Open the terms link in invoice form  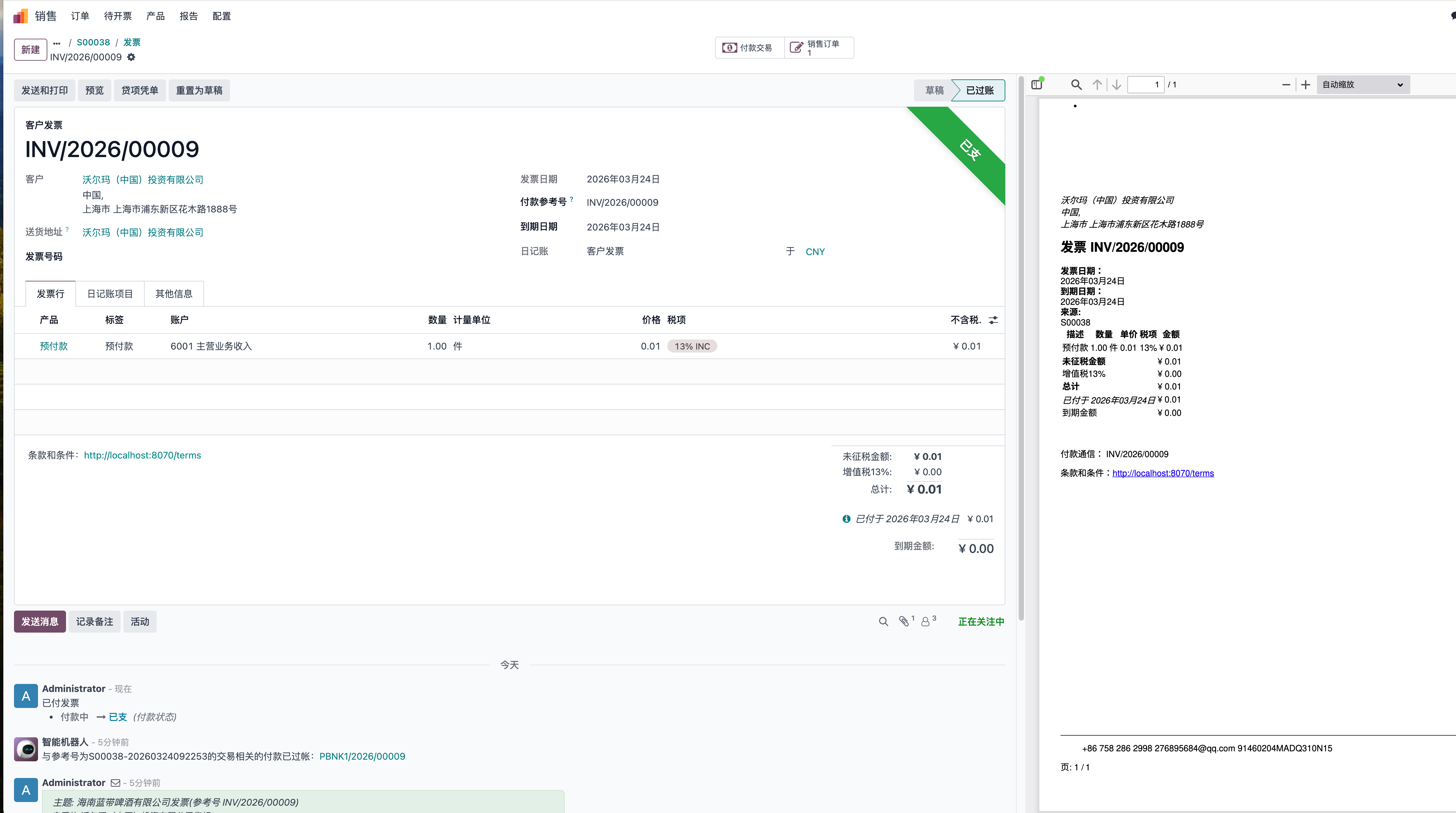point(142,455)
